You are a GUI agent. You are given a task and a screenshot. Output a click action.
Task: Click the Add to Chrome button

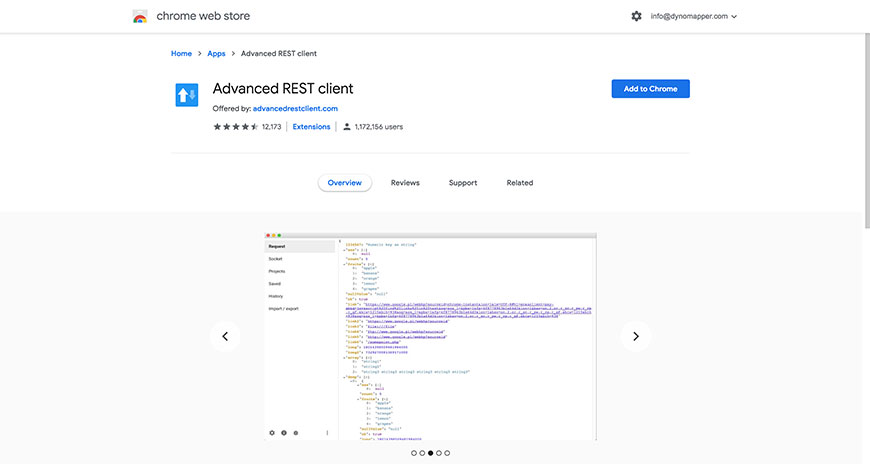[x=650, y=89]
